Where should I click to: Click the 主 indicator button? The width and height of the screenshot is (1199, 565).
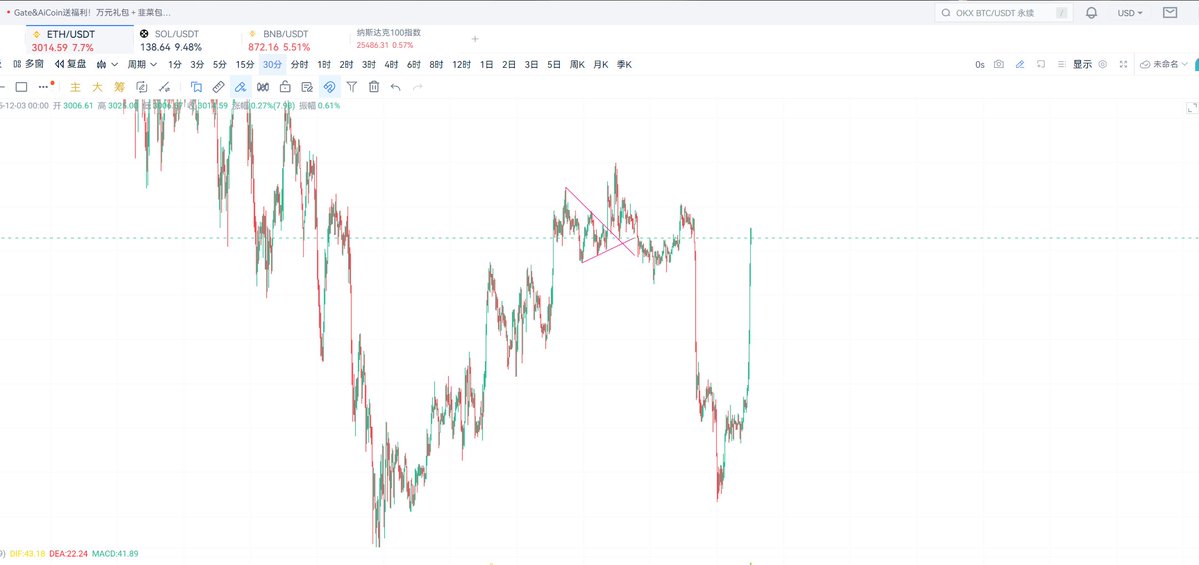[75, 87]
